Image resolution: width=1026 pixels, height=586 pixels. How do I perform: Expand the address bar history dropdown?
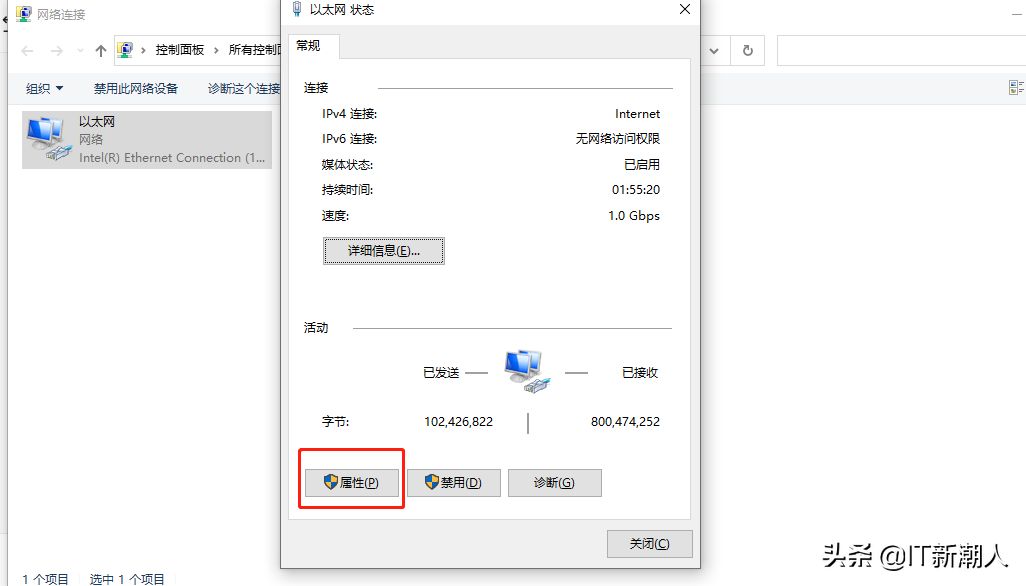pyautogui.click(x=714, y=51)
